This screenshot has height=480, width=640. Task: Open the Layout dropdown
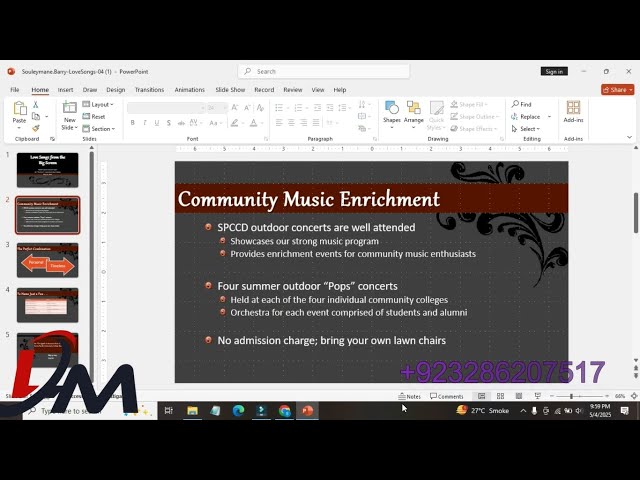point(98,104)
